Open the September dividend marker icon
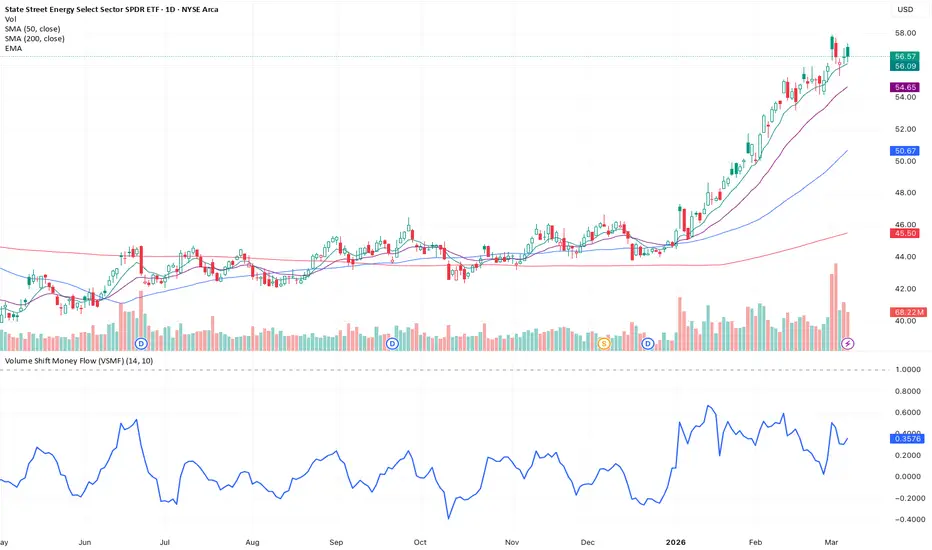Image resolution: width=932 pixels, height=550 pixels. 392,343
